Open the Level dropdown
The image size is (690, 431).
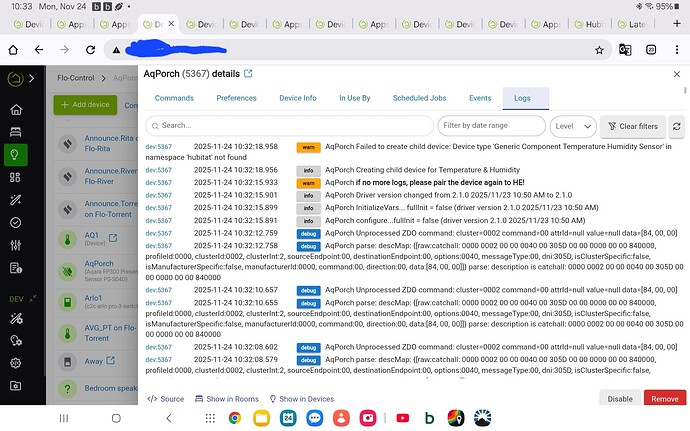573,126
